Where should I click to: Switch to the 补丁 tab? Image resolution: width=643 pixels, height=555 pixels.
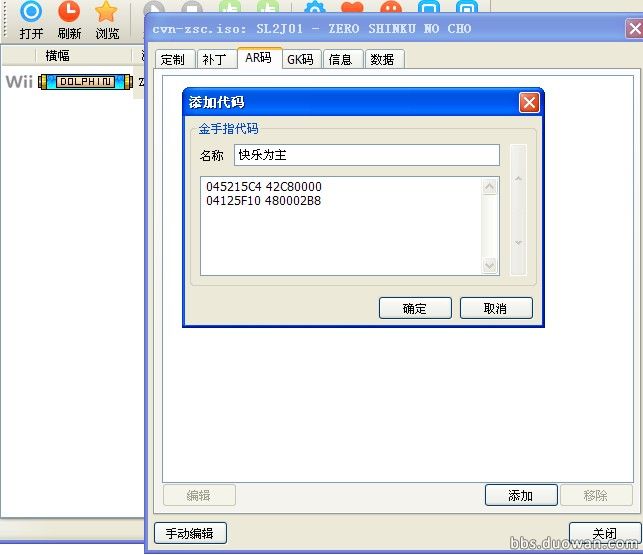pyautogui.click(x=215, y=59)
